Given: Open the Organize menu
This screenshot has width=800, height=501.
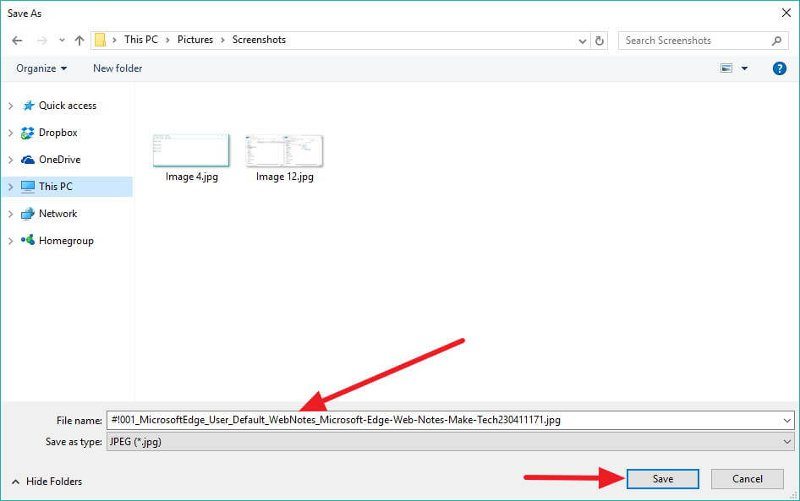Looking at the screenshot, I should coord(41,68).
